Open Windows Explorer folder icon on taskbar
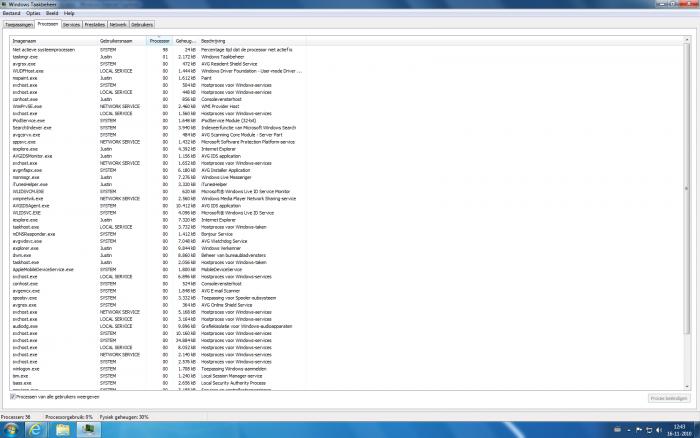Viewport: 700px width, 438px height. coord(62,430)
